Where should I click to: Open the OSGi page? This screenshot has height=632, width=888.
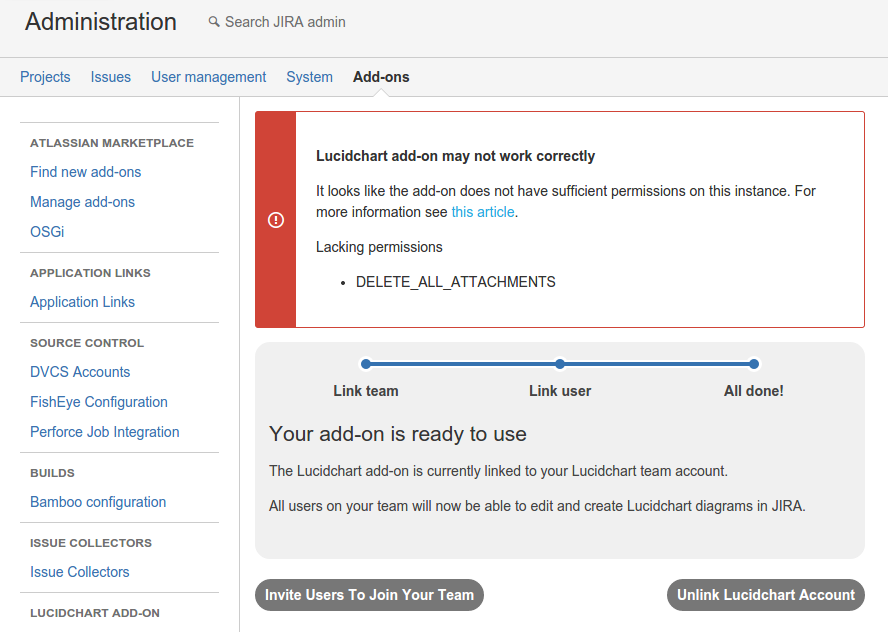47,232
